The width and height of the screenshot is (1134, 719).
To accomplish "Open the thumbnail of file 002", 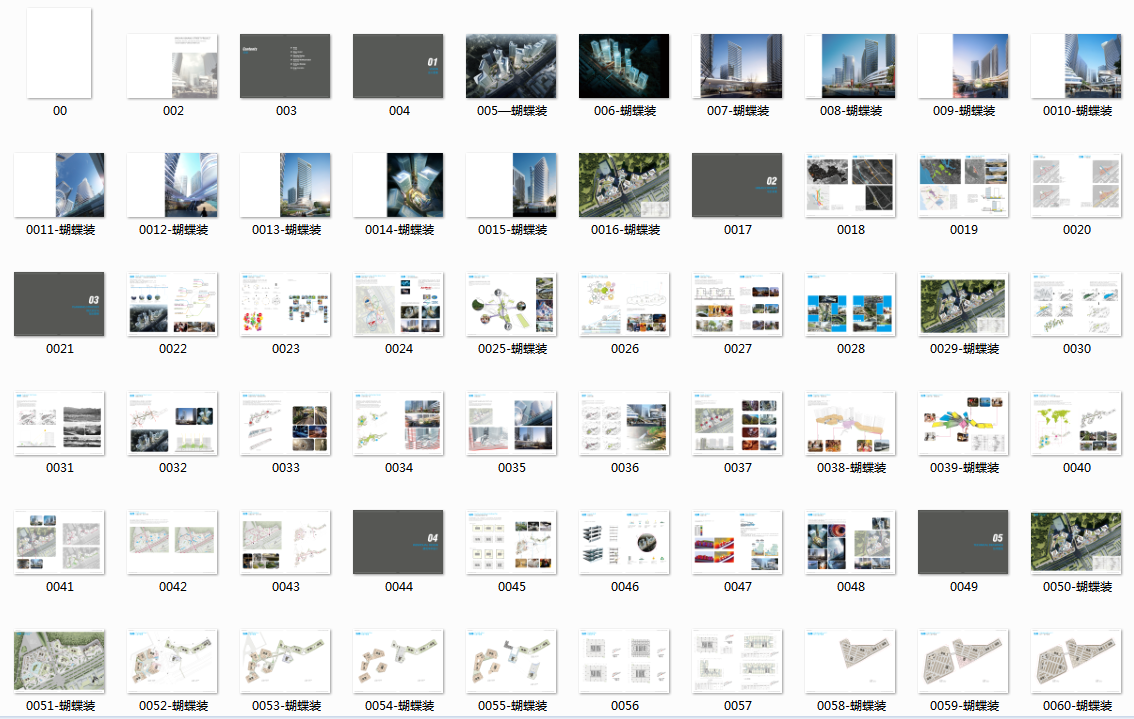I will (172, 66).
